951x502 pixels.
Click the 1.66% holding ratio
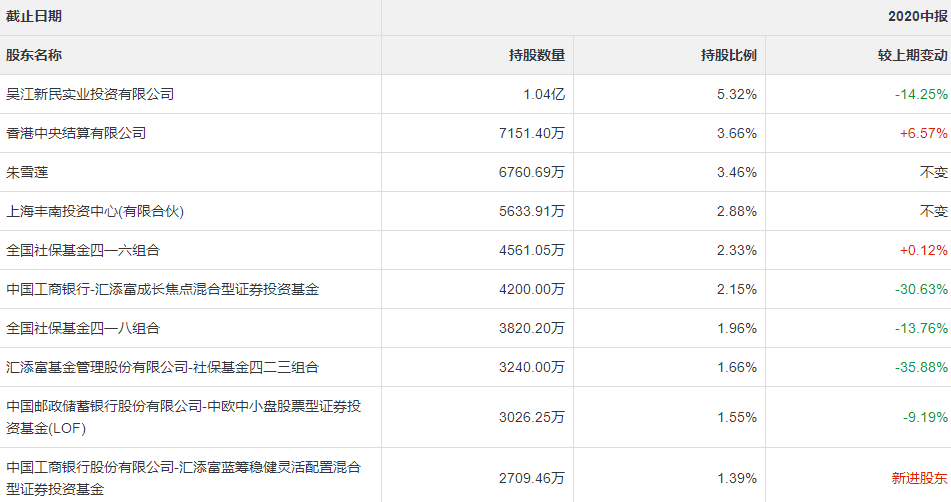coord(737,367)
